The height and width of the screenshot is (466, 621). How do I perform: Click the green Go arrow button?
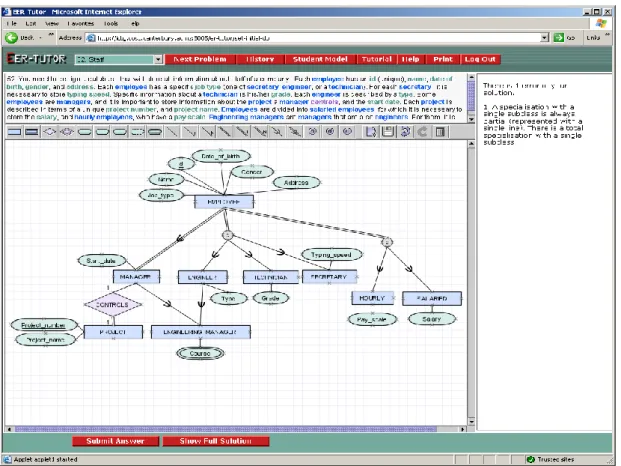point(558,38)
